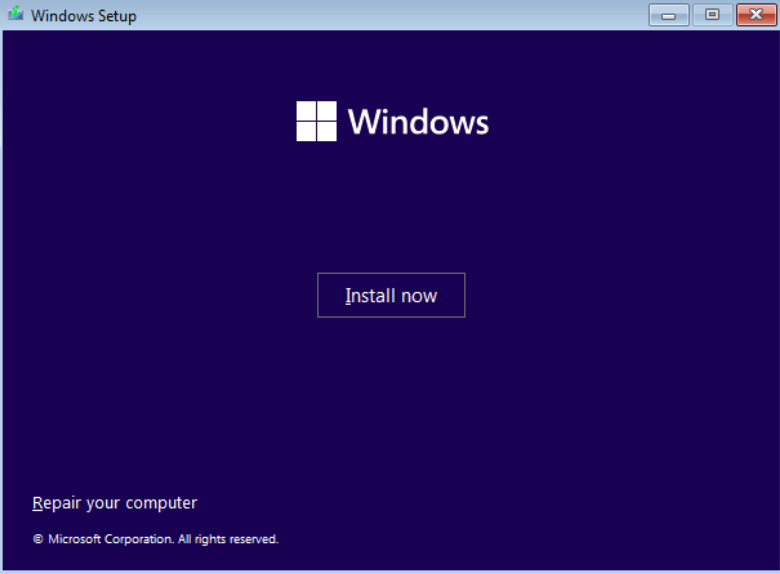780x574 pixels.
Task: Click the Windows Setup title bar icon
Action: pos(15,15)
